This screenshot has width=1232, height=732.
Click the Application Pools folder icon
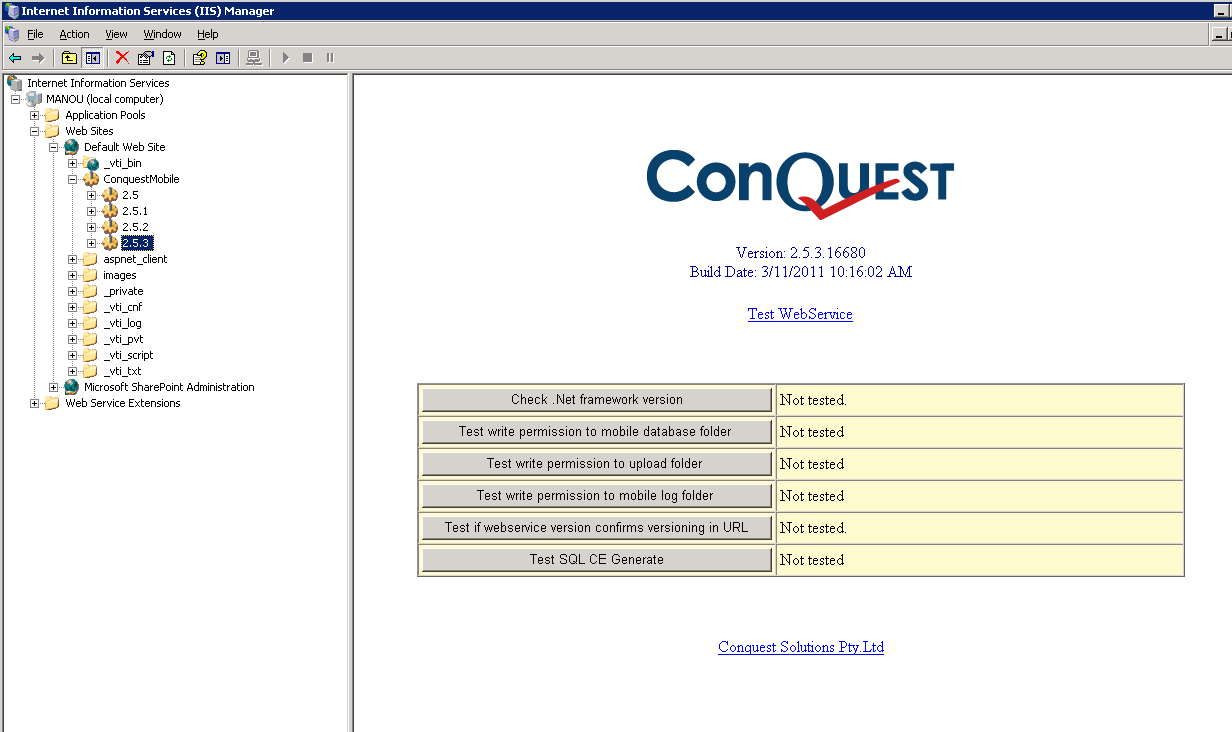pos(52,115)
